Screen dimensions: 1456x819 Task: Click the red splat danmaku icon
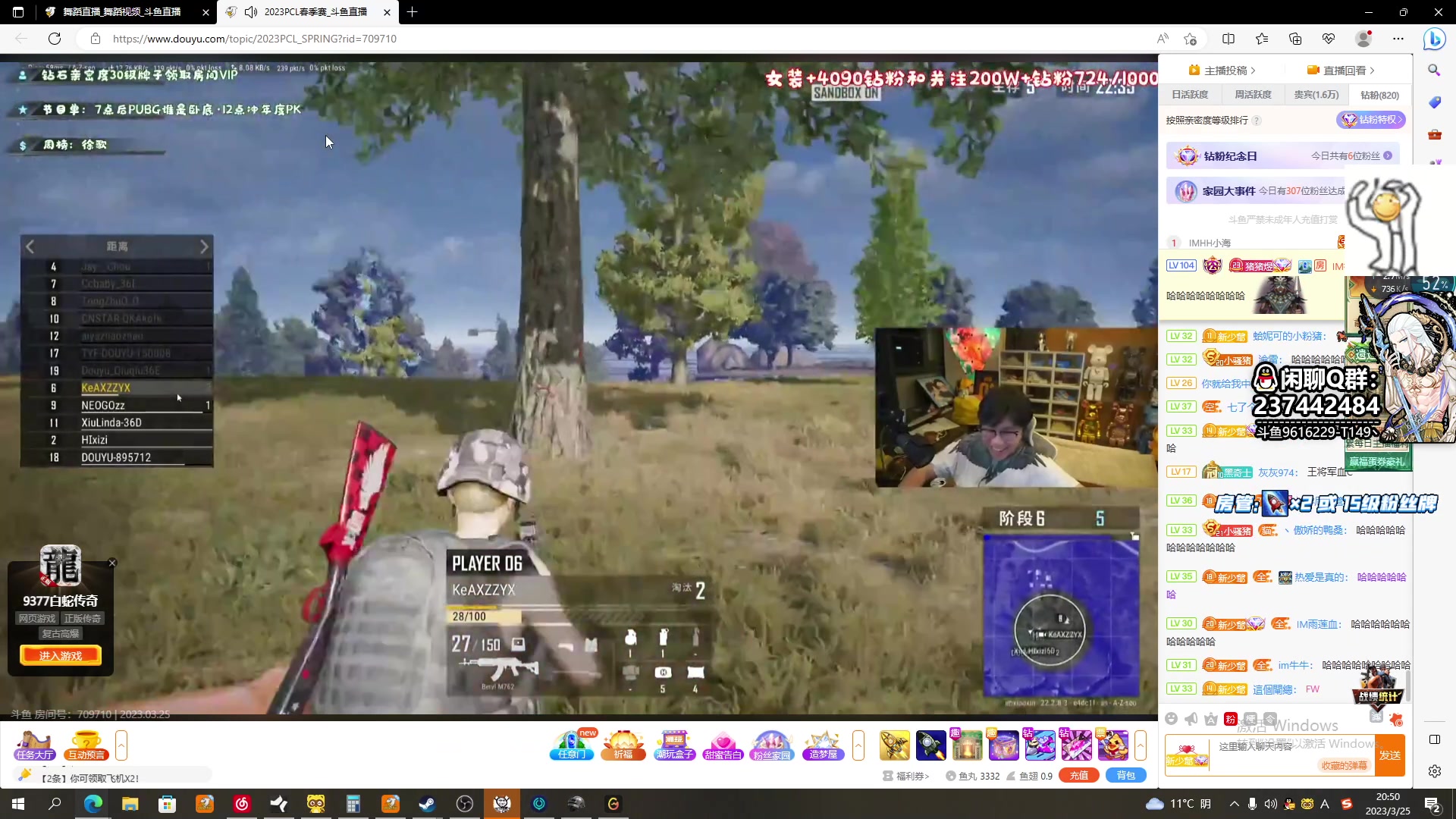[x=1396, y=719]
